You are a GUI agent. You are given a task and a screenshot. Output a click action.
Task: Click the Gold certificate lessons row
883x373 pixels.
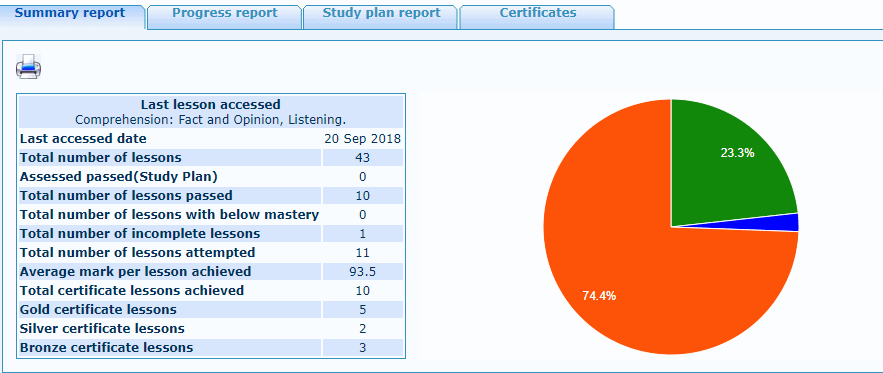[x=211, y=310]
